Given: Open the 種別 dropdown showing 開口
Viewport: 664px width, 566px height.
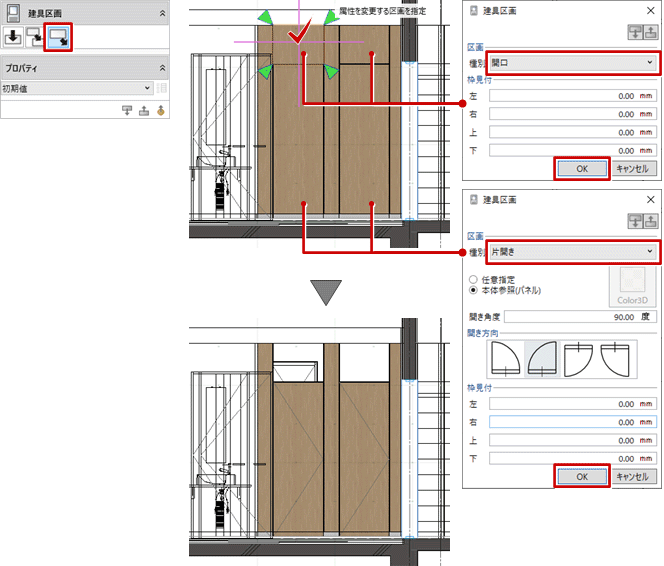Looking at the screenshot, I should click(x=573, y=63).
